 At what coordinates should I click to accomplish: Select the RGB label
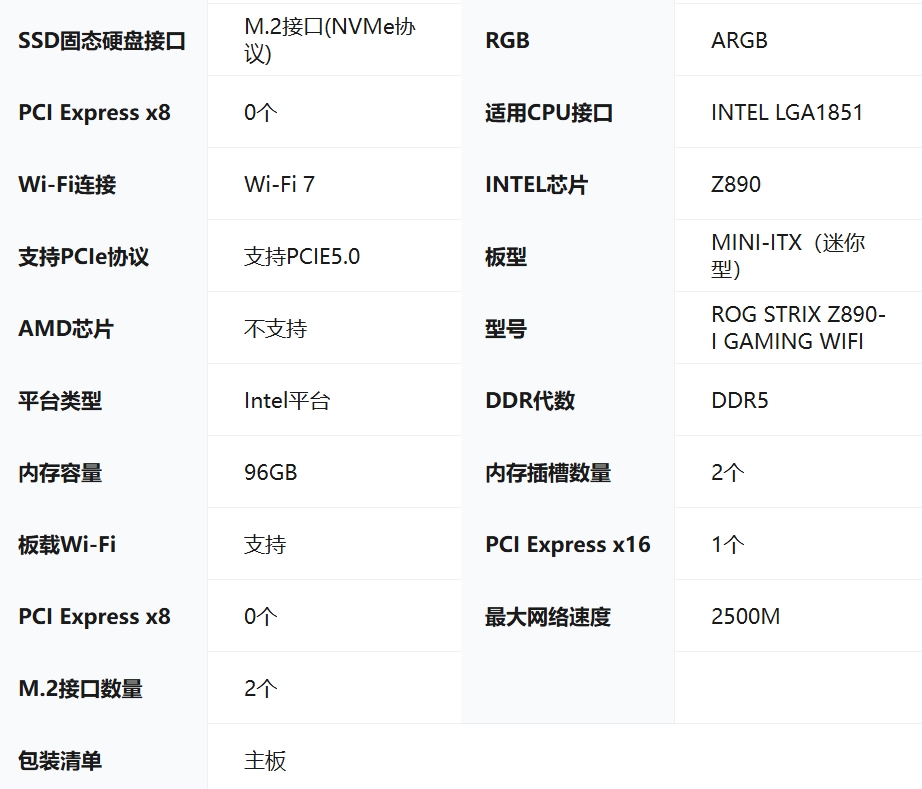click(x=507, y=41)
